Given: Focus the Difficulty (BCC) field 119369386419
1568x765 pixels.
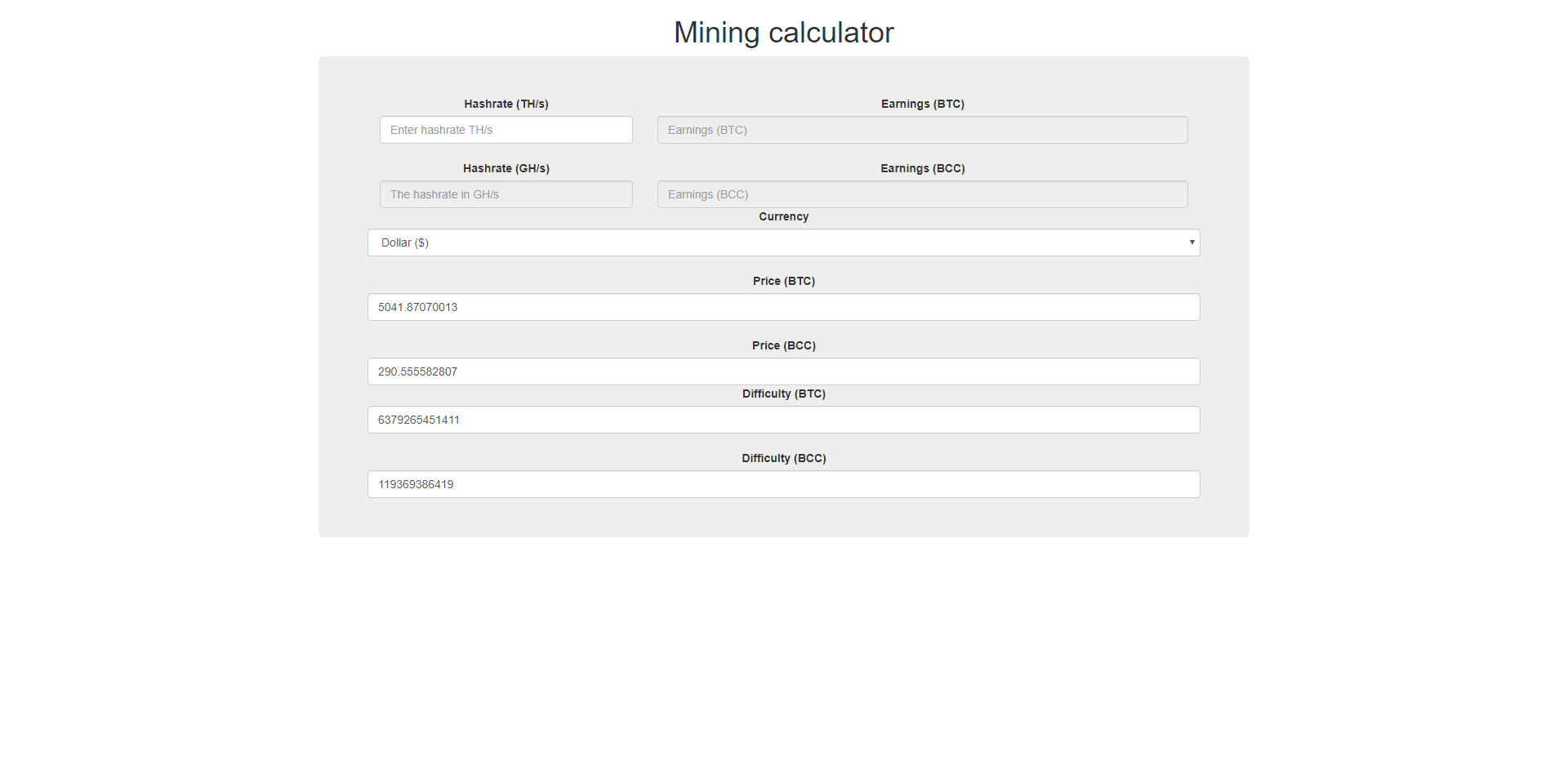Looking at the screenshot, I should (x=783, y=484).
